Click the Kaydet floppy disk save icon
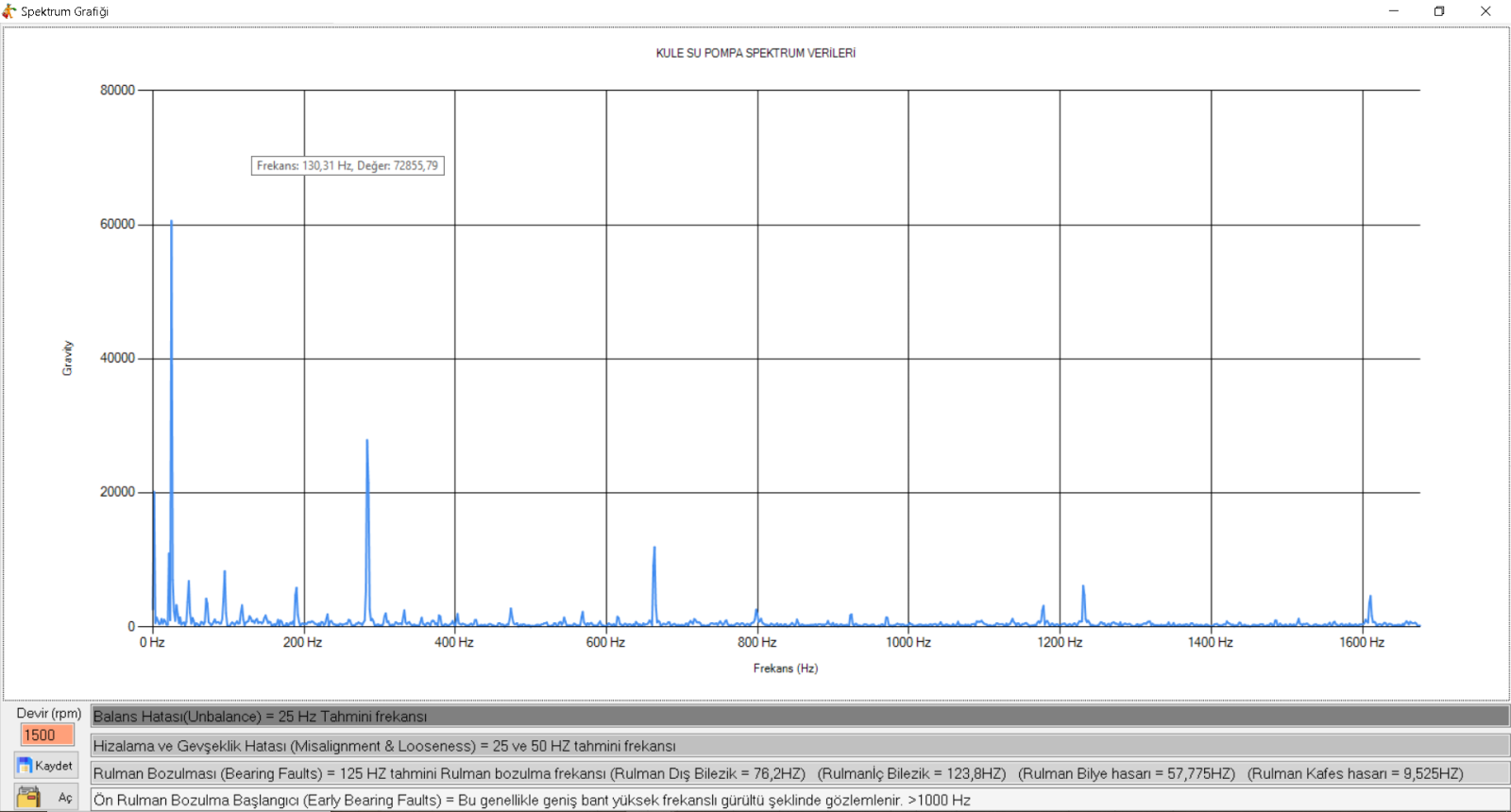Image resolution: width=1511 pixels, height=812 pixels. [x=25, y=766]
